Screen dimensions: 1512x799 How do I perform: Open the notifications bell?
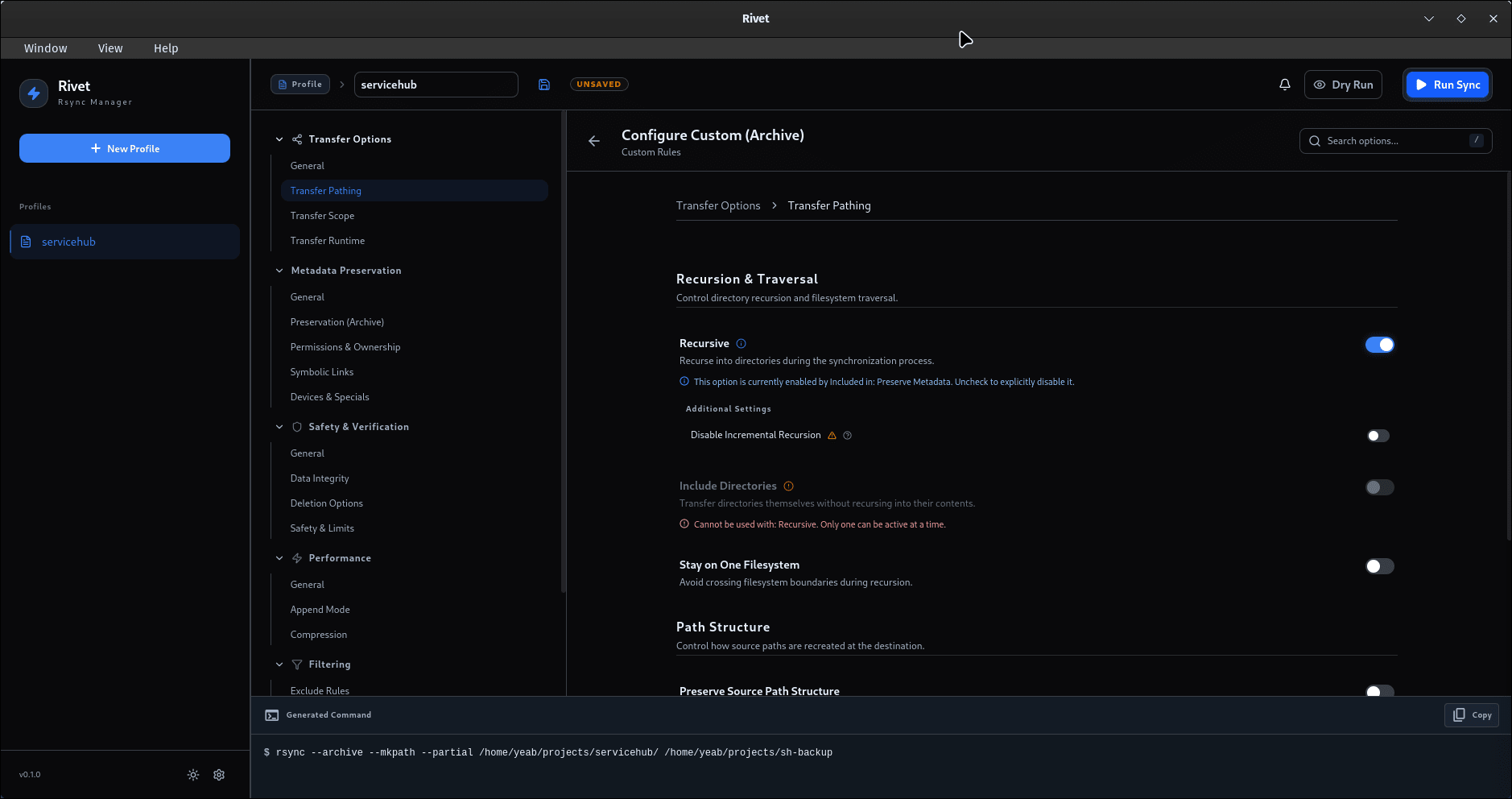point(1285,85)
